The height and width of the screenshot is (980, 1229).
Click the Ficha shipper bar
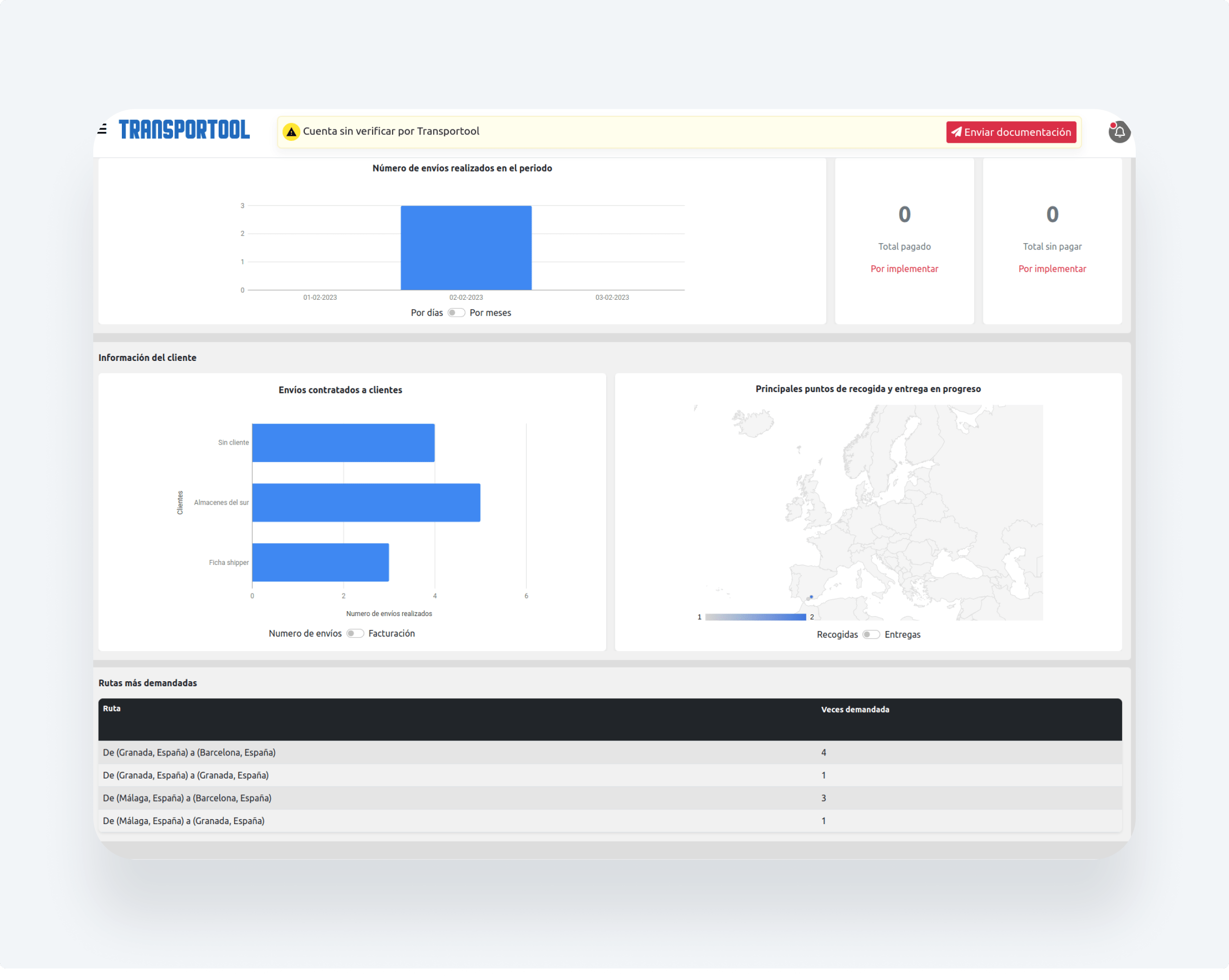(x=320, y=562)
